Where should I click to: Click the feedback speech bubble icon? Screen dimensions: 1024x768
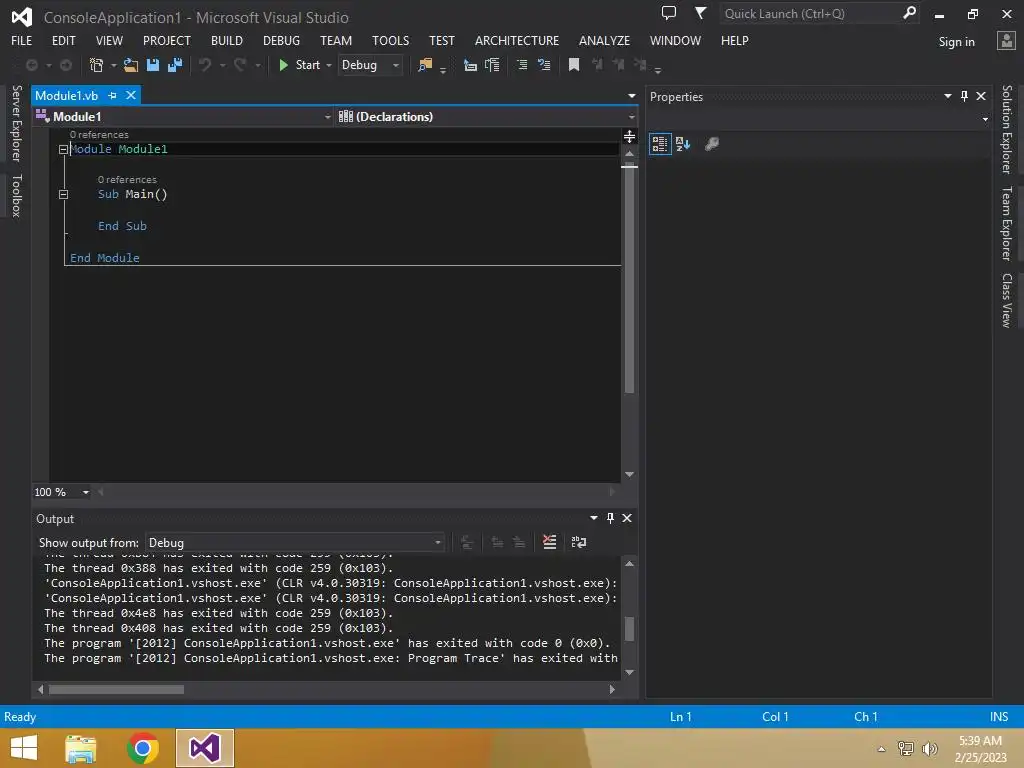(669, 13)
